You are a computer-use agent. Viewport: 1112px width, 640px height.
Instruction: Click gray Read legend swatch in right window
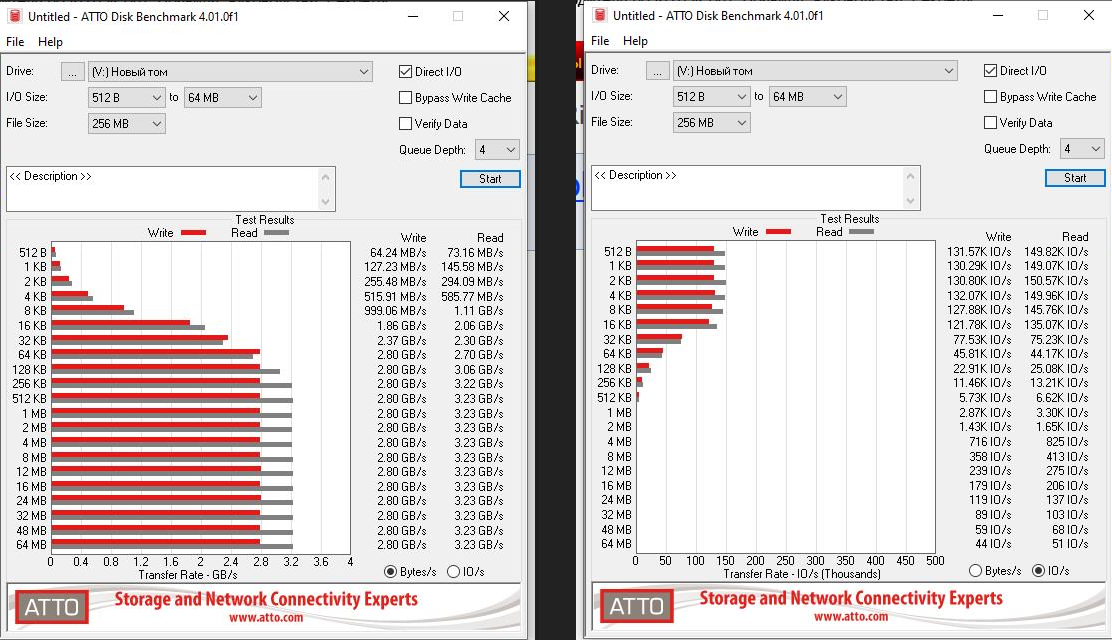pyautogui.click(x=862, y=232)
